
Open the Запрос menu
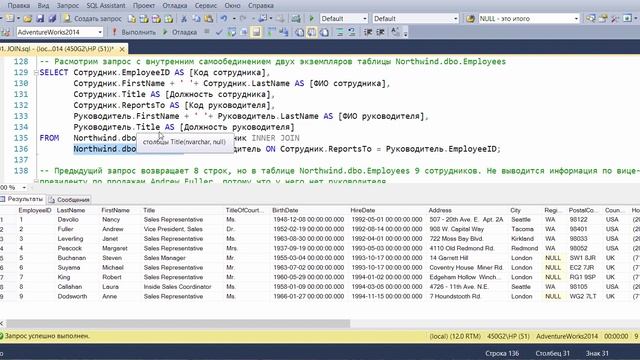click(68, 6)
